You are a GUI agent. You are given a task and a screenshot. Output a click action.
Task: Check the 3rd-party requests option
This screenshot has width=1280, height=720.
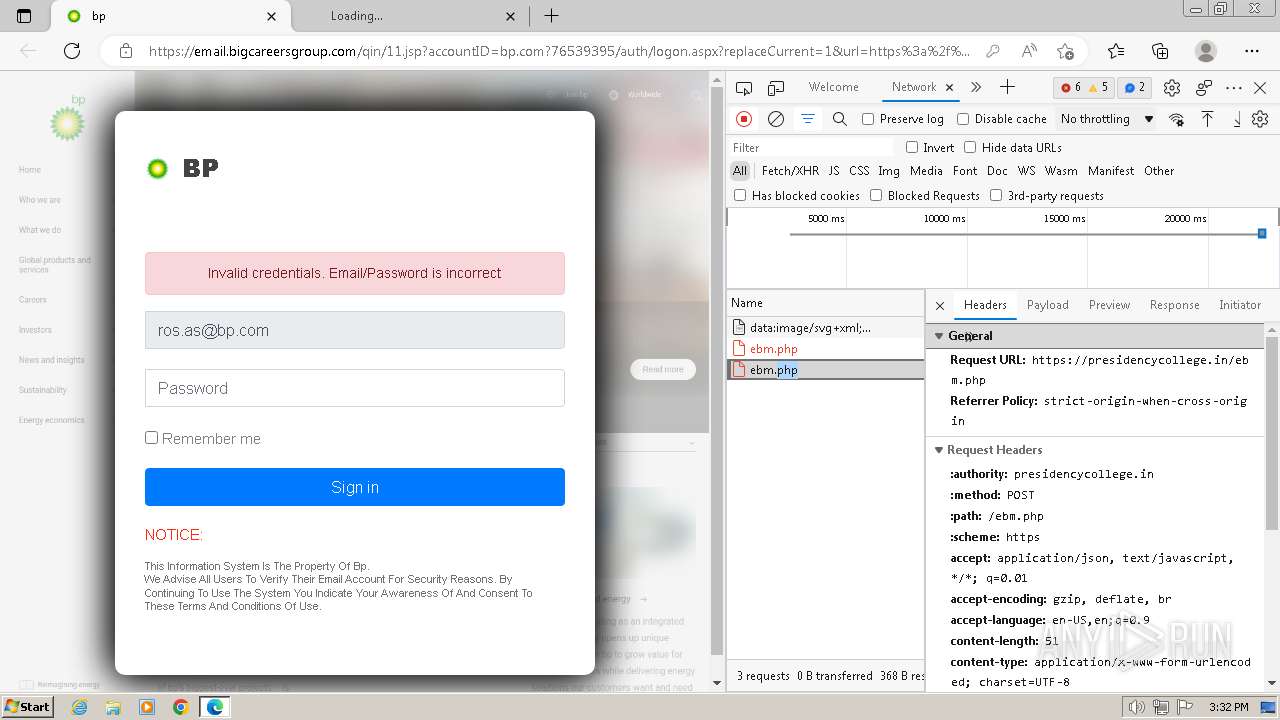click(996, 195)
